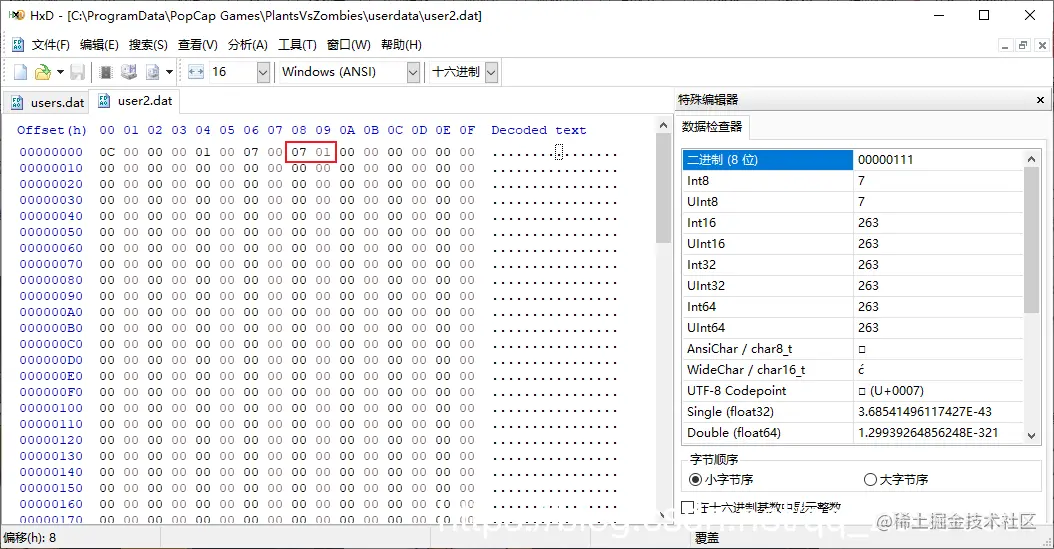Viewport: 1054px width, 549px height.
Task: Click data inspector scrollbar down arrow
Action: tap(1031, 435)
